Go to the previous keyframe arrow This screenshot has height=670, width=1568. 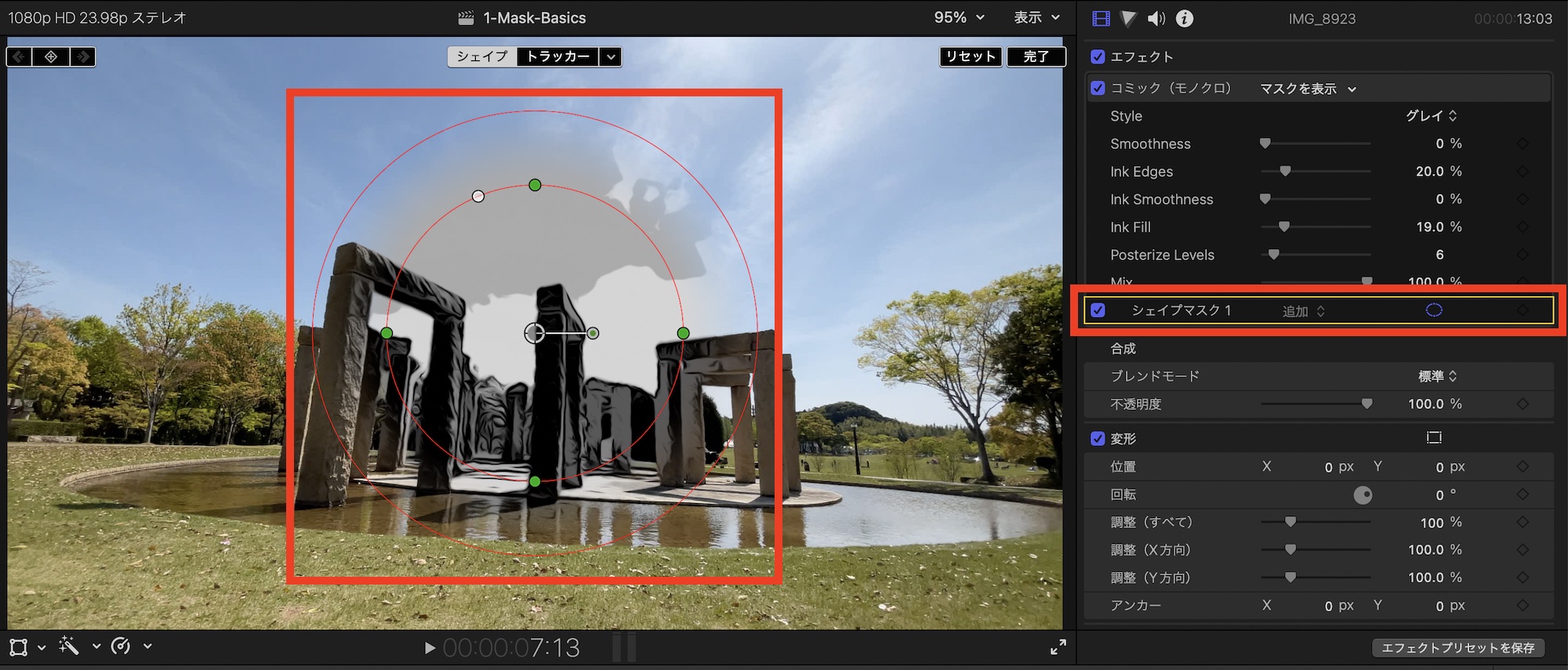point(19,56)
